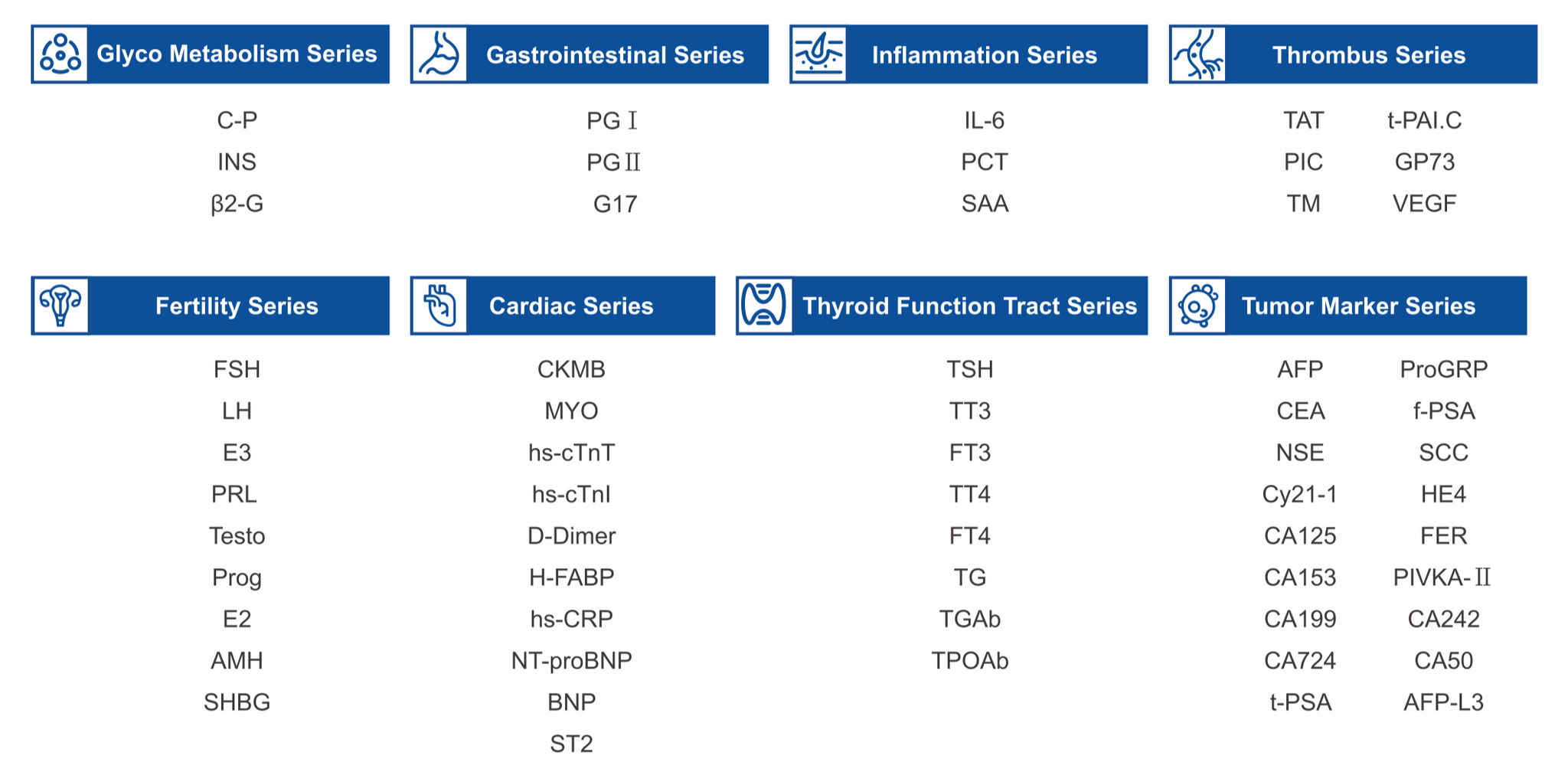The width and height of the screenshot is (1568, 772).
Task: Select the AMH fertility item
Action: tap(237, 660)
